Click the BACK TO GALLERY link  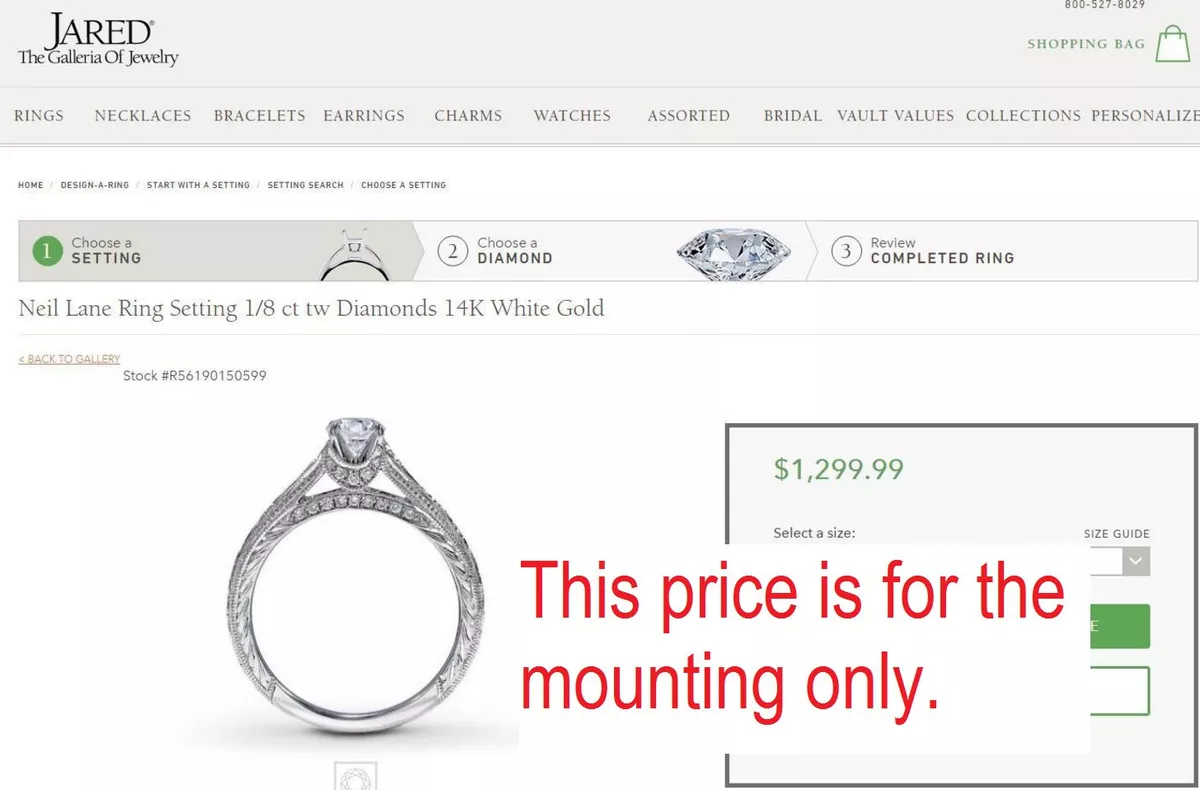69,359
